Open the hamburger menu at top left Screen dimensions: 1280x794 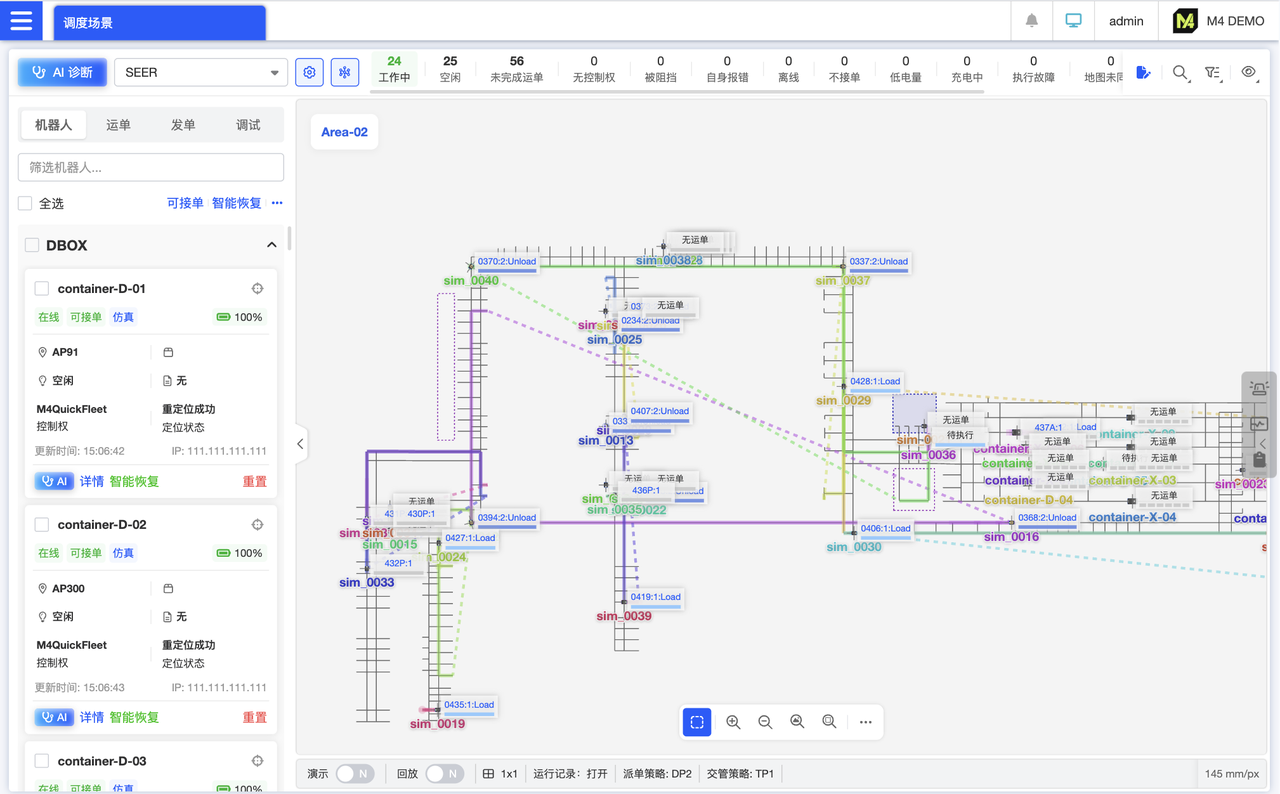[21, 21]
